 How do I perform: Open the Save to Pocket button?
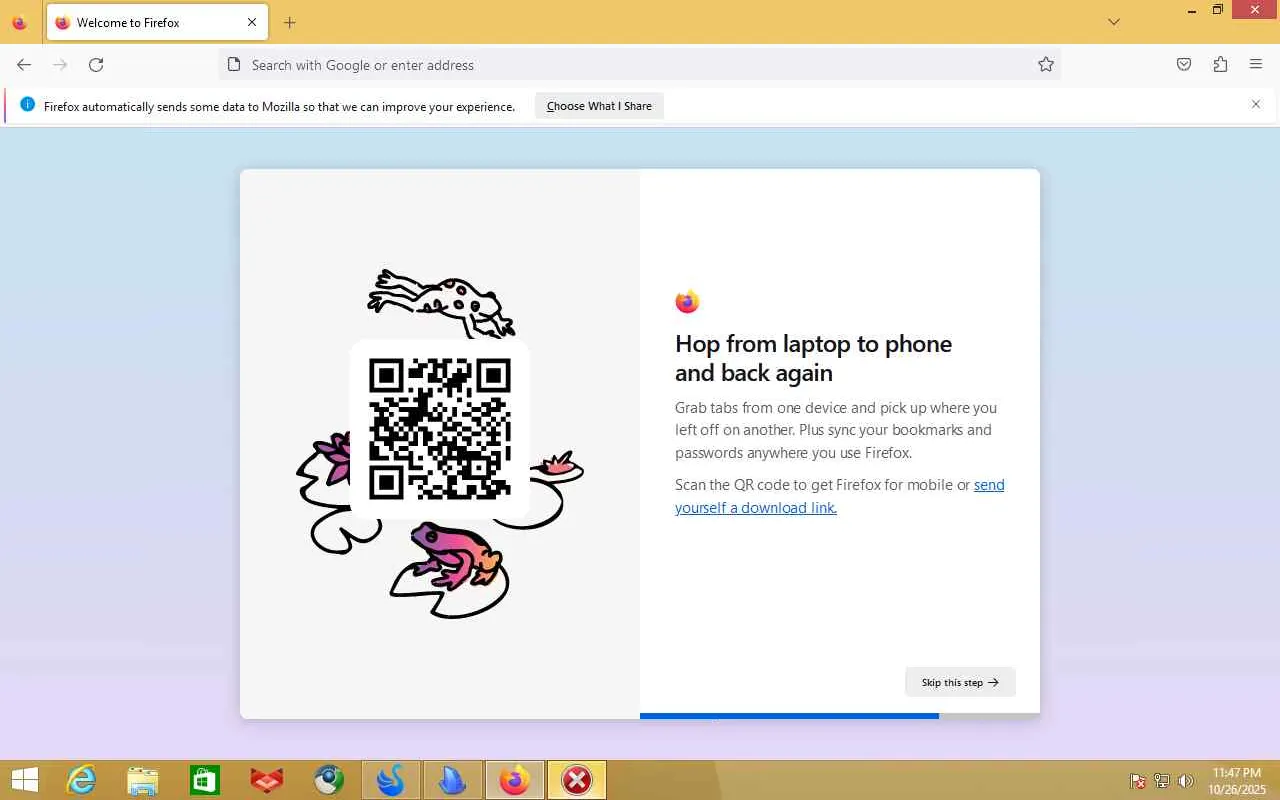(1184, 65)
